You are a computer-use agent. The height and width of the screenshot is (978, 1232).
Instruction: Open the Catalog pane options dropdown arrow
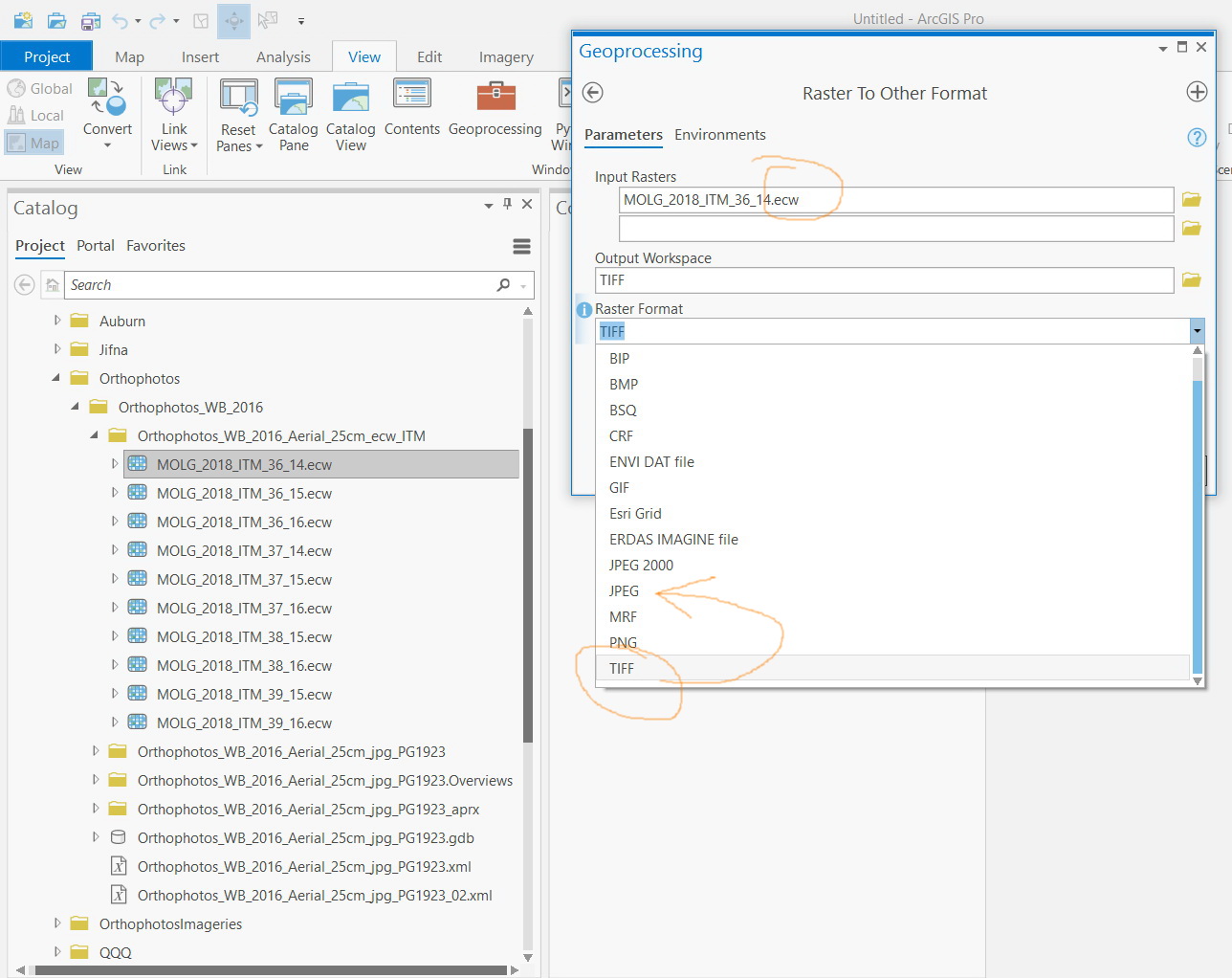coord(489,205)
